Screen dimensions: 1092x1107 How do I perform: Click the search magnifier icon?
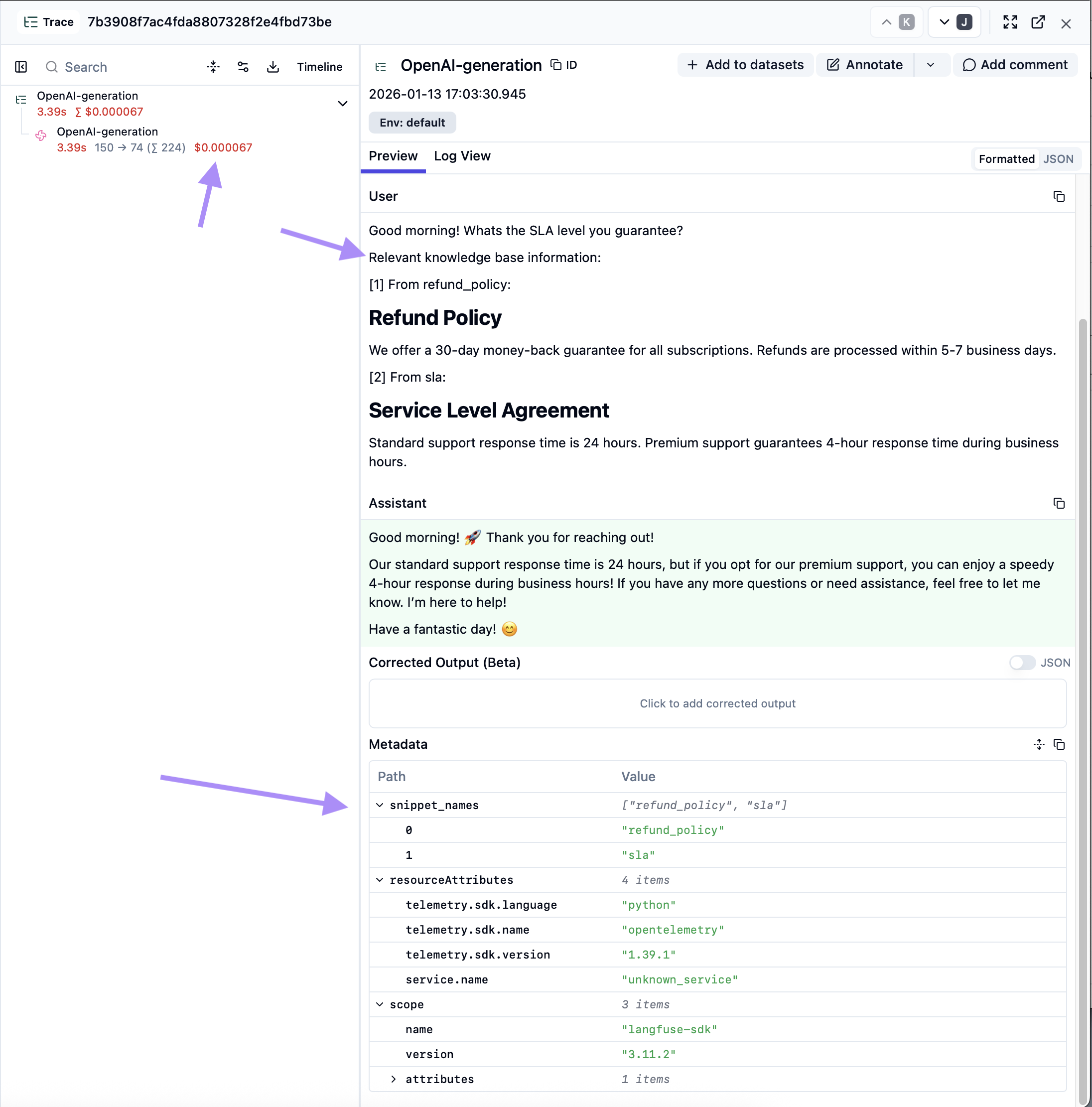pos(52,67)
